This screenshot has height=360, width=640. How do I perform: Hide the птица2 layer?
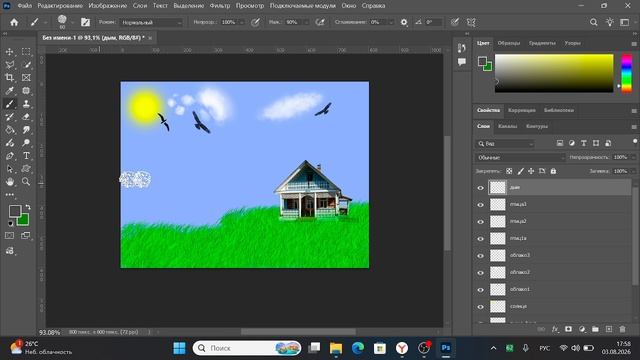pyautogui.click(x=480, y=222)
